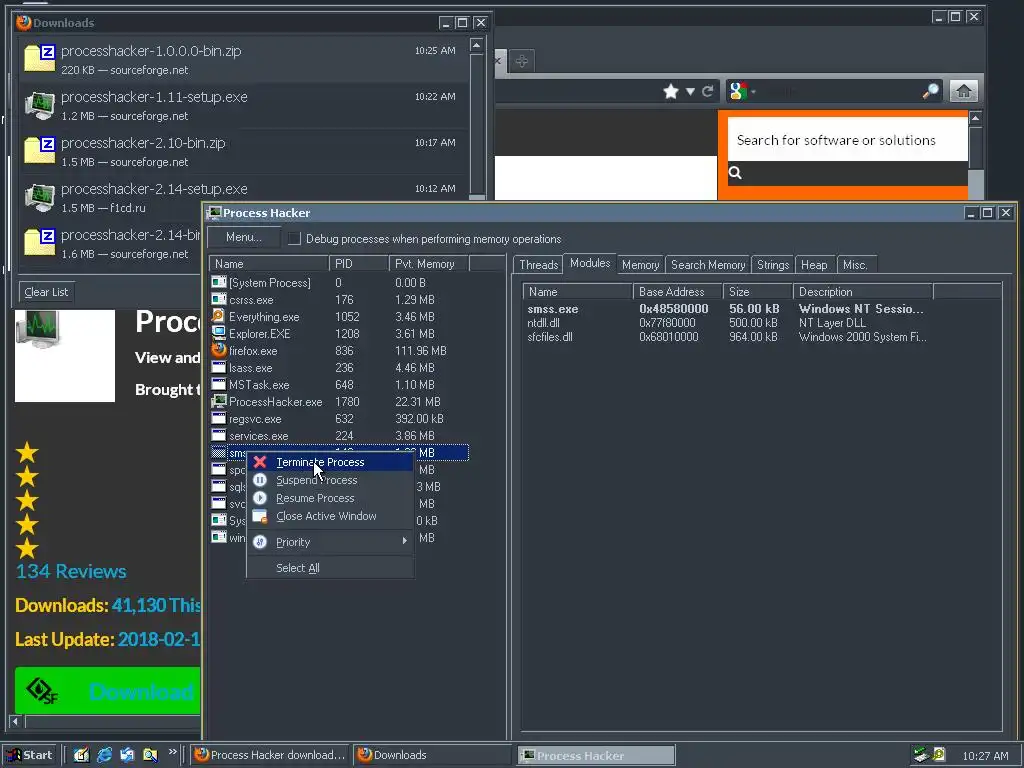Switch to Downloads taskbar button
Screen dimensions: 1024x768
coord(431,755)
